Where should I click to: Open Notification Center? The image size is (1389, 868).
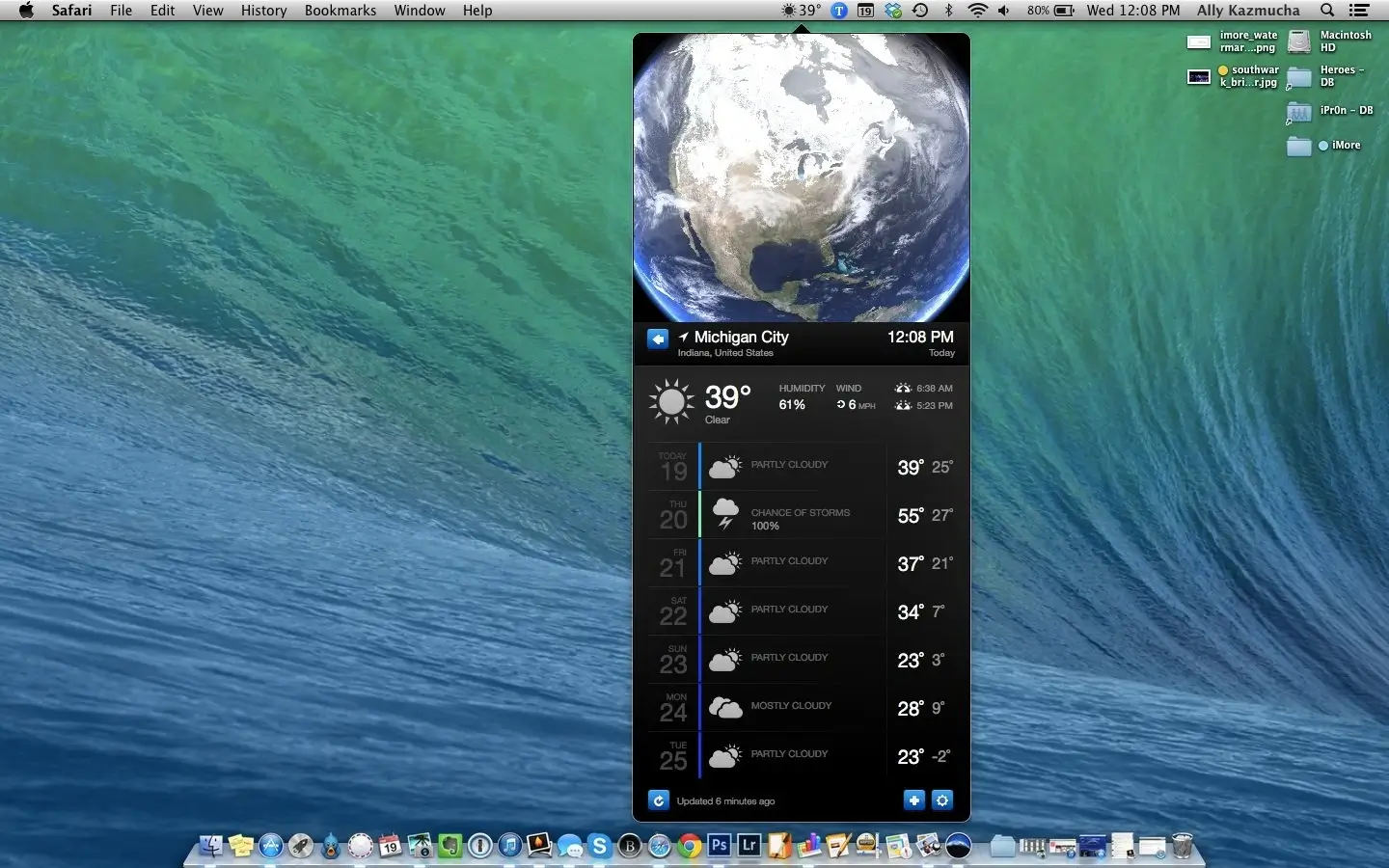pos(1359,11)
